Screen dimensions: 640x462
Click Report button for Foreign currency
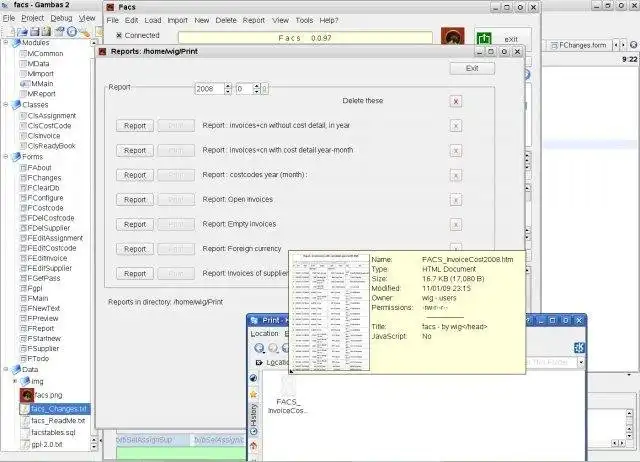pyautogui.click(x=135, y=249)
